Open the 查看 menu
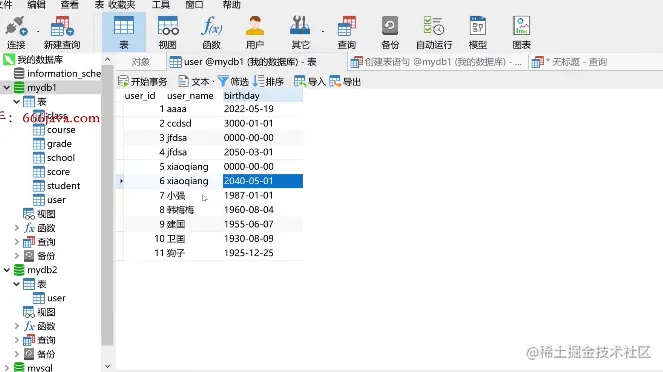 point(69,5)
